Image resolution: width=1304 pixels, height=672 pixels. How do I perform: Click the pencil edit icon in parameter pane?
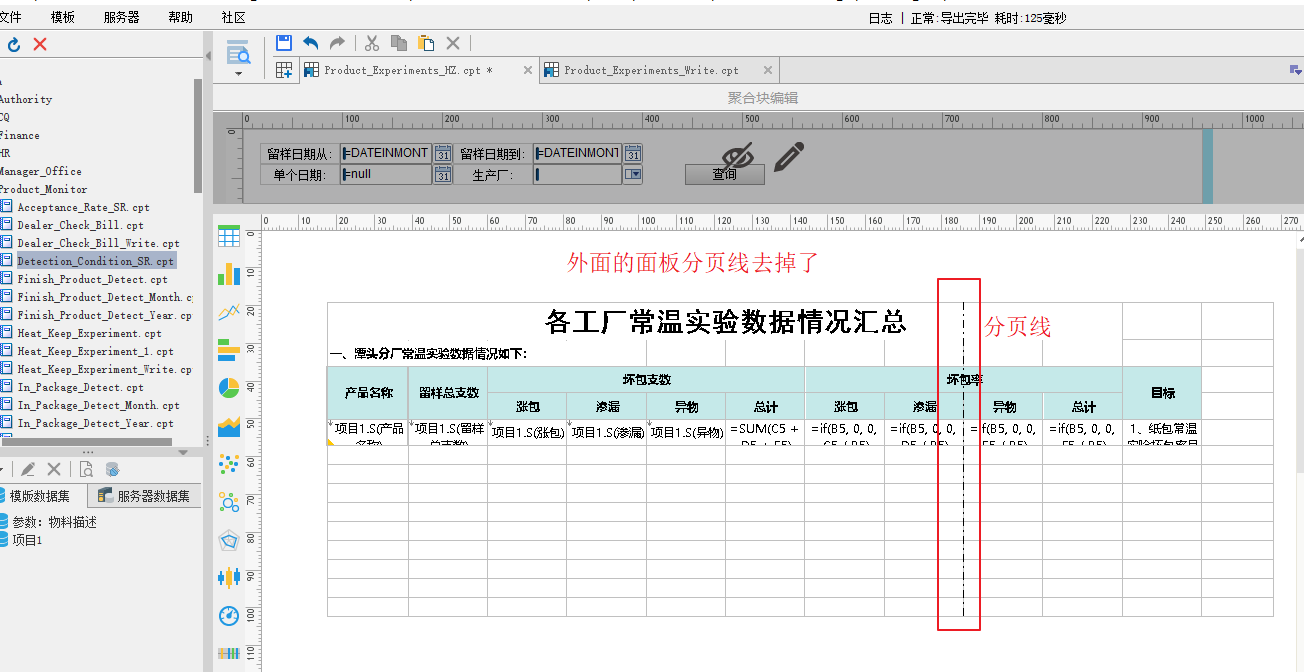789,156
